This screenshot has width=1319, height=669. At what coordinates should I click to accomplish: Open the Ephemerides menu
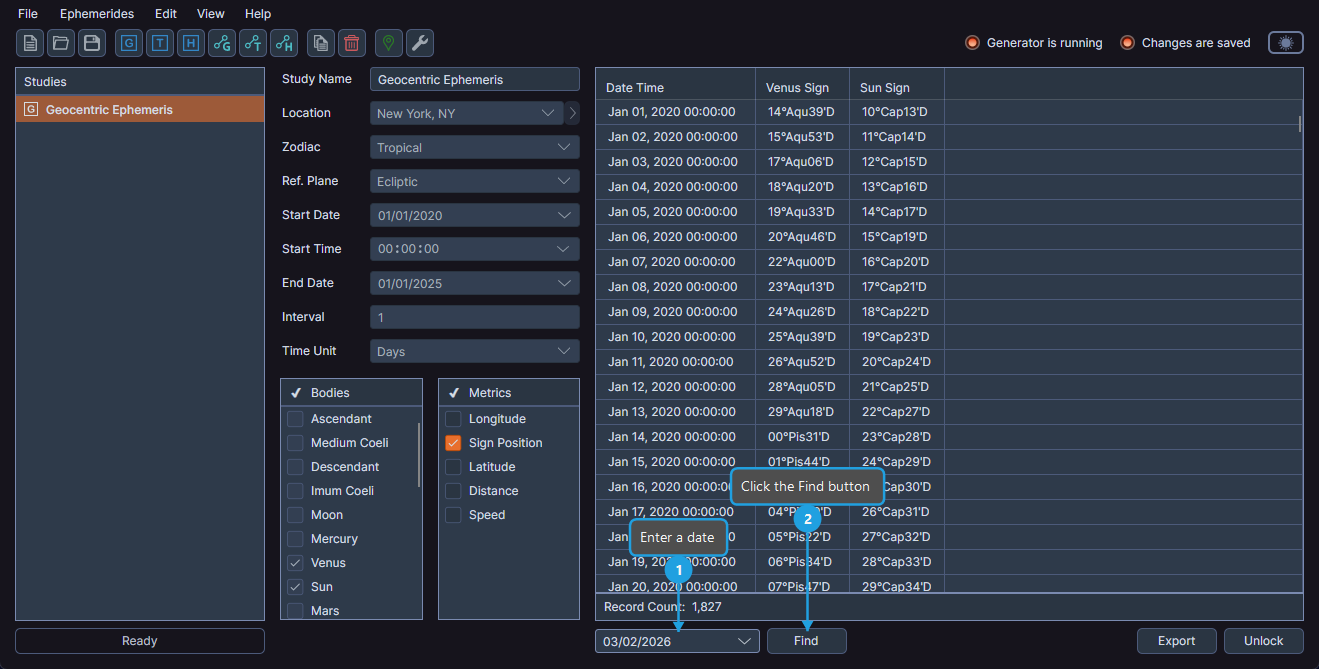pos(96,13)
